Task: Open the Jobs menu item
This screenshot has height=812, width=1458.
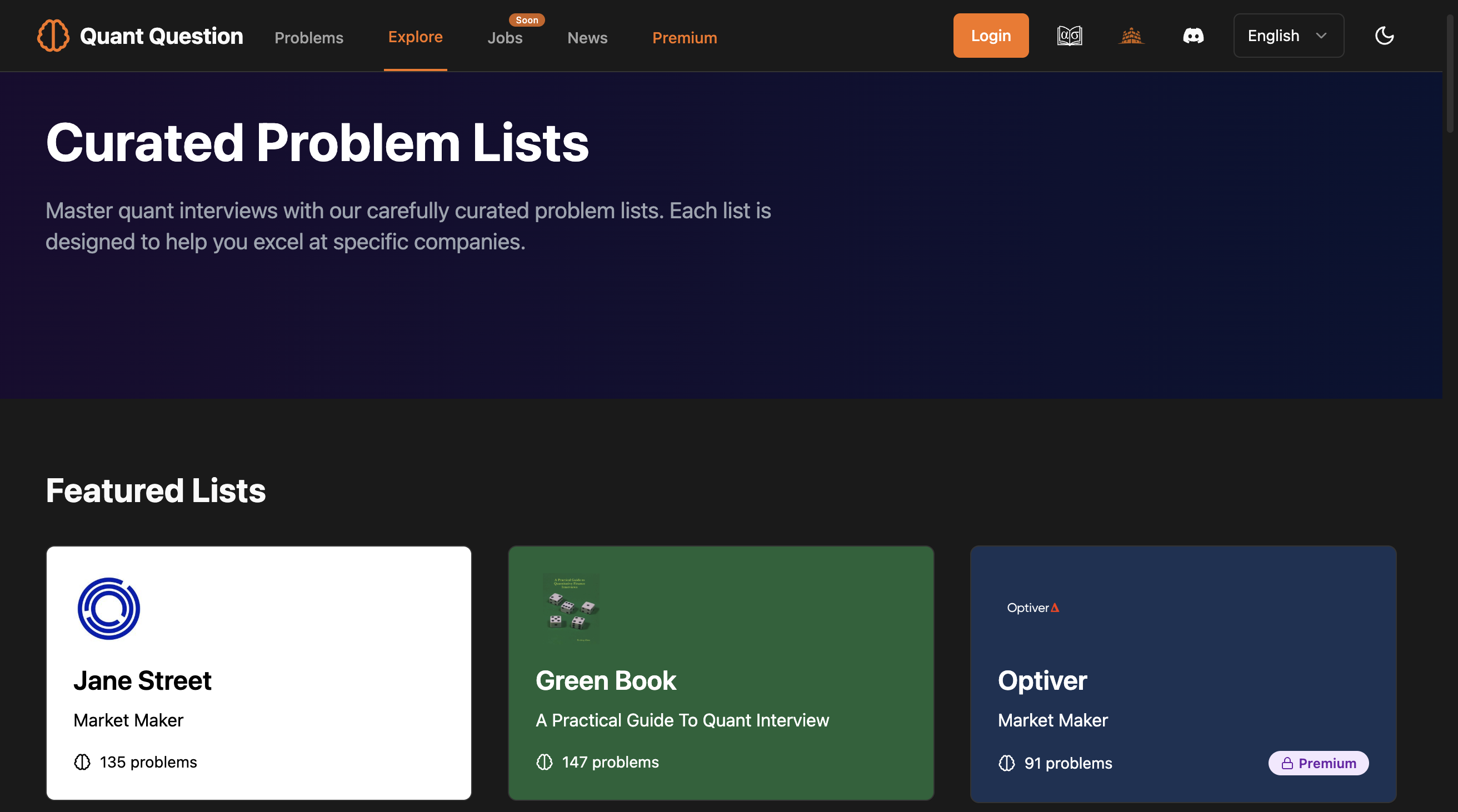Action: (505, 37)
